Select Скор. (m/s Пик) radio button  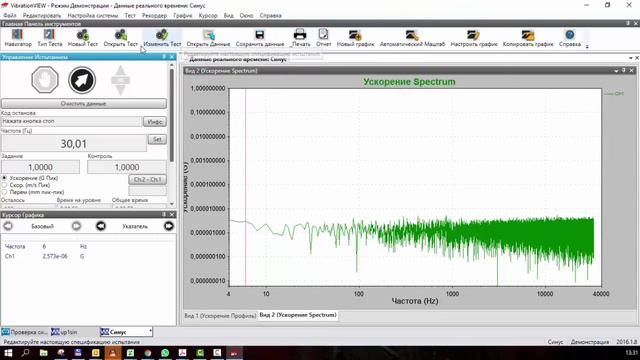pyautogui.click(x=4, y=185)
